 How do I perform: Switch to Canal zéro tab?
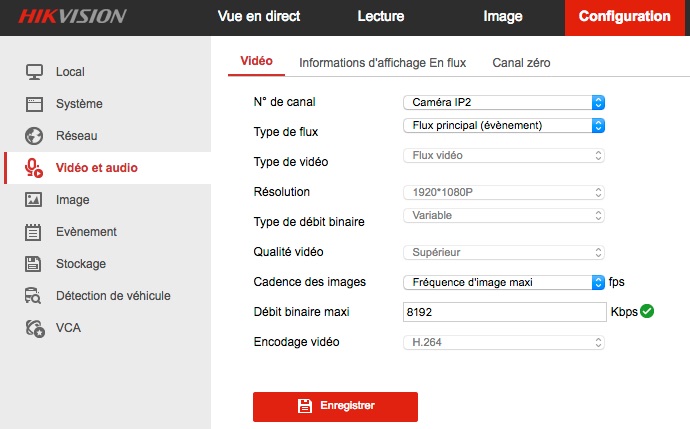pos(521,62)
